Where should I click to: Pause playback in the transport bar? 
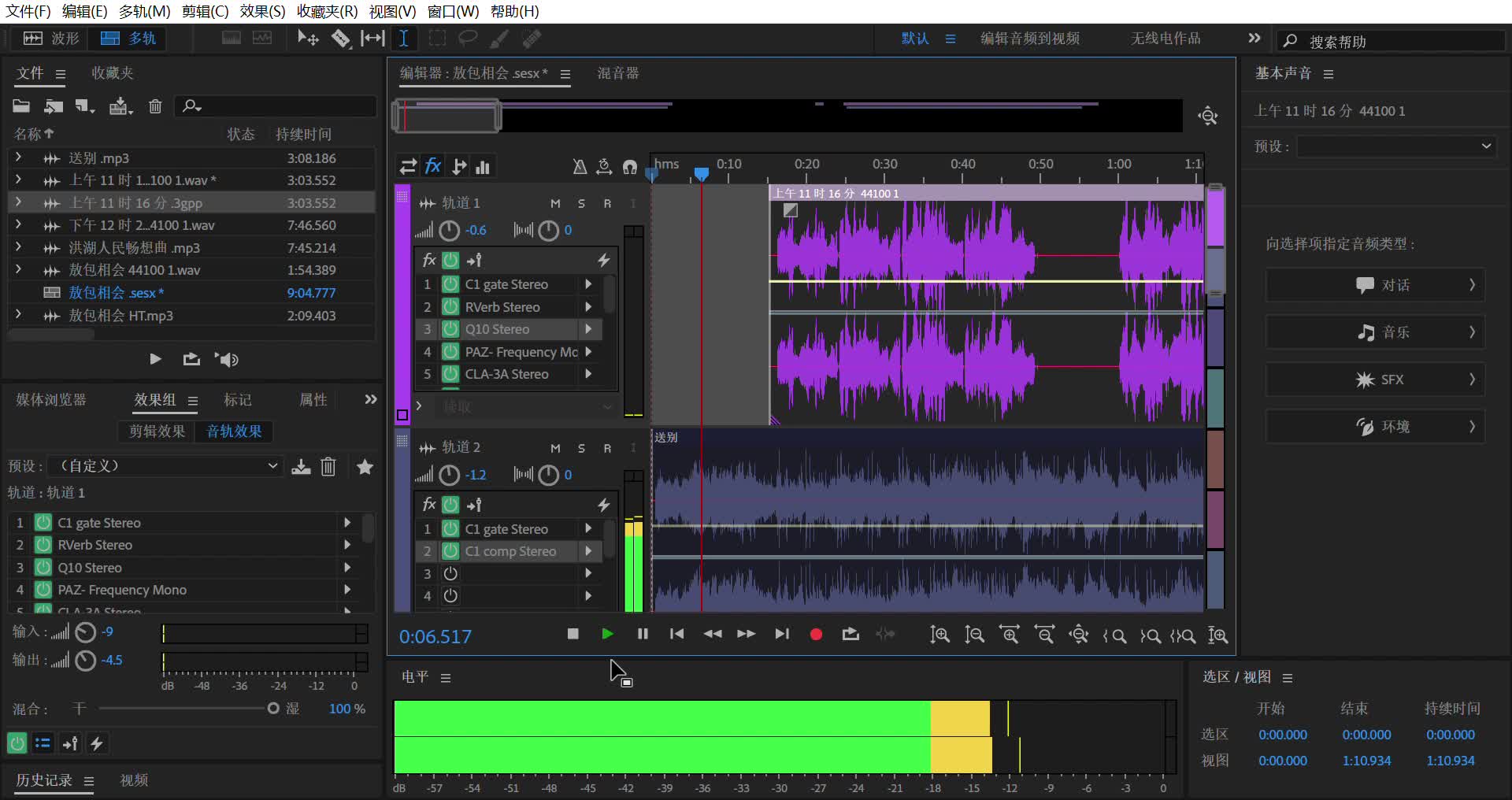point(643,634)
